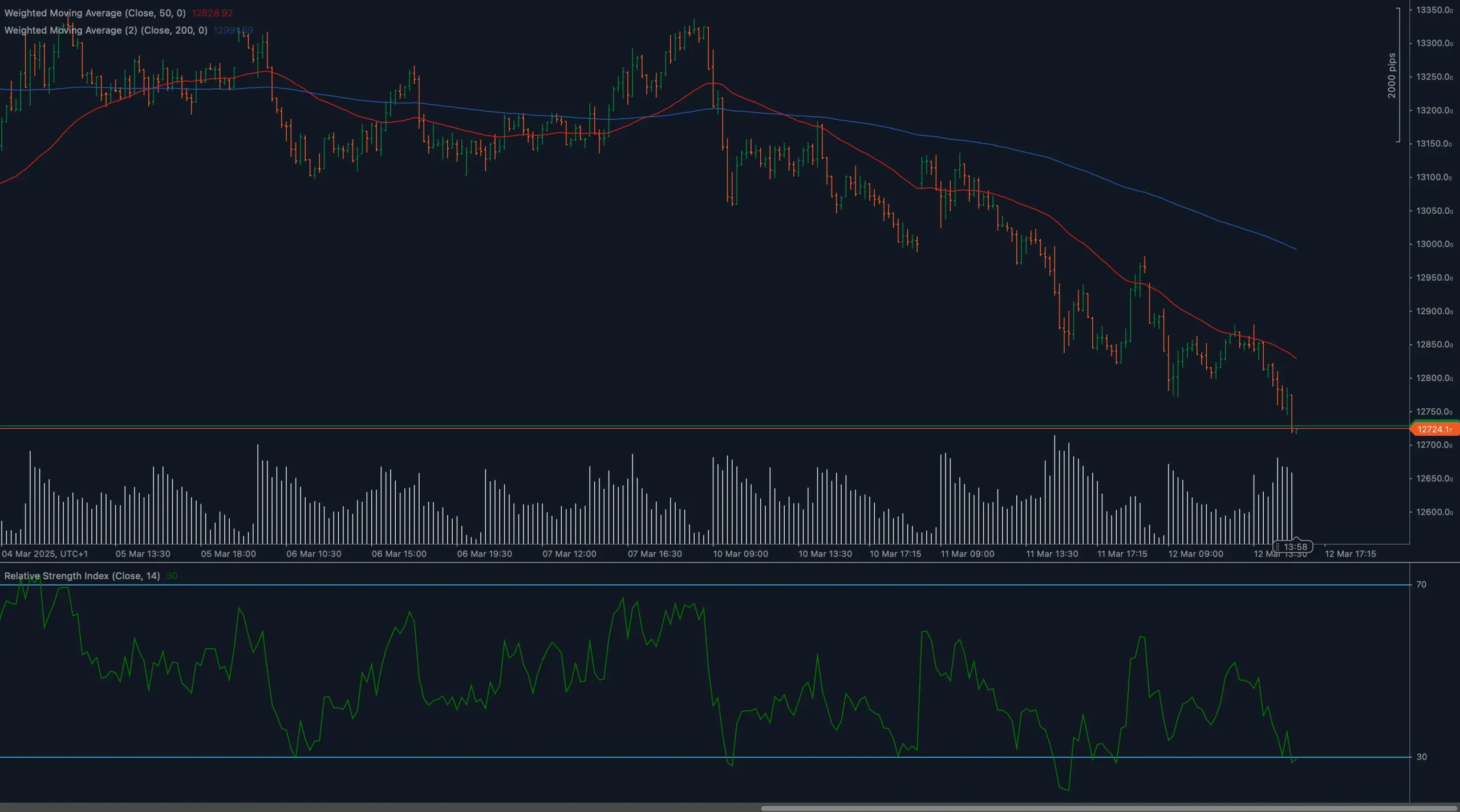Click the RSI 30 oversold axis label
1460x812 pixels.
(1421, 757)
